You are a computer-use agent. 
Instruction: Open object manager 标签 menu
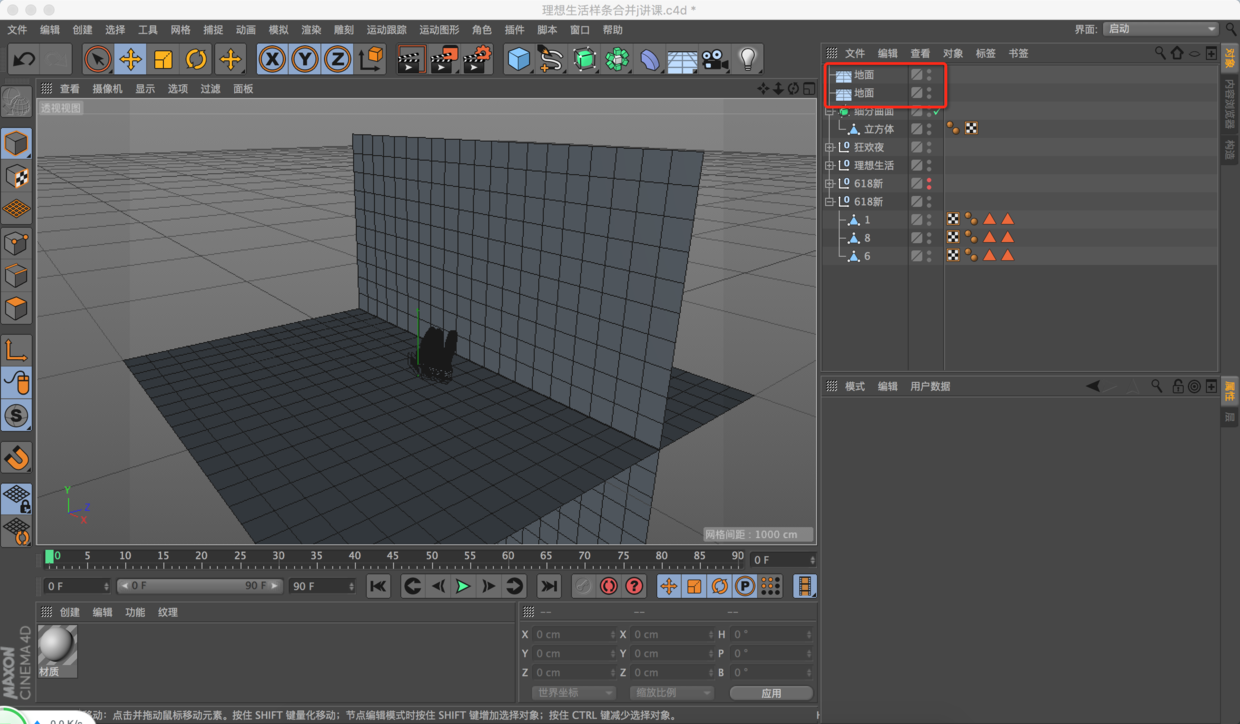985,53
